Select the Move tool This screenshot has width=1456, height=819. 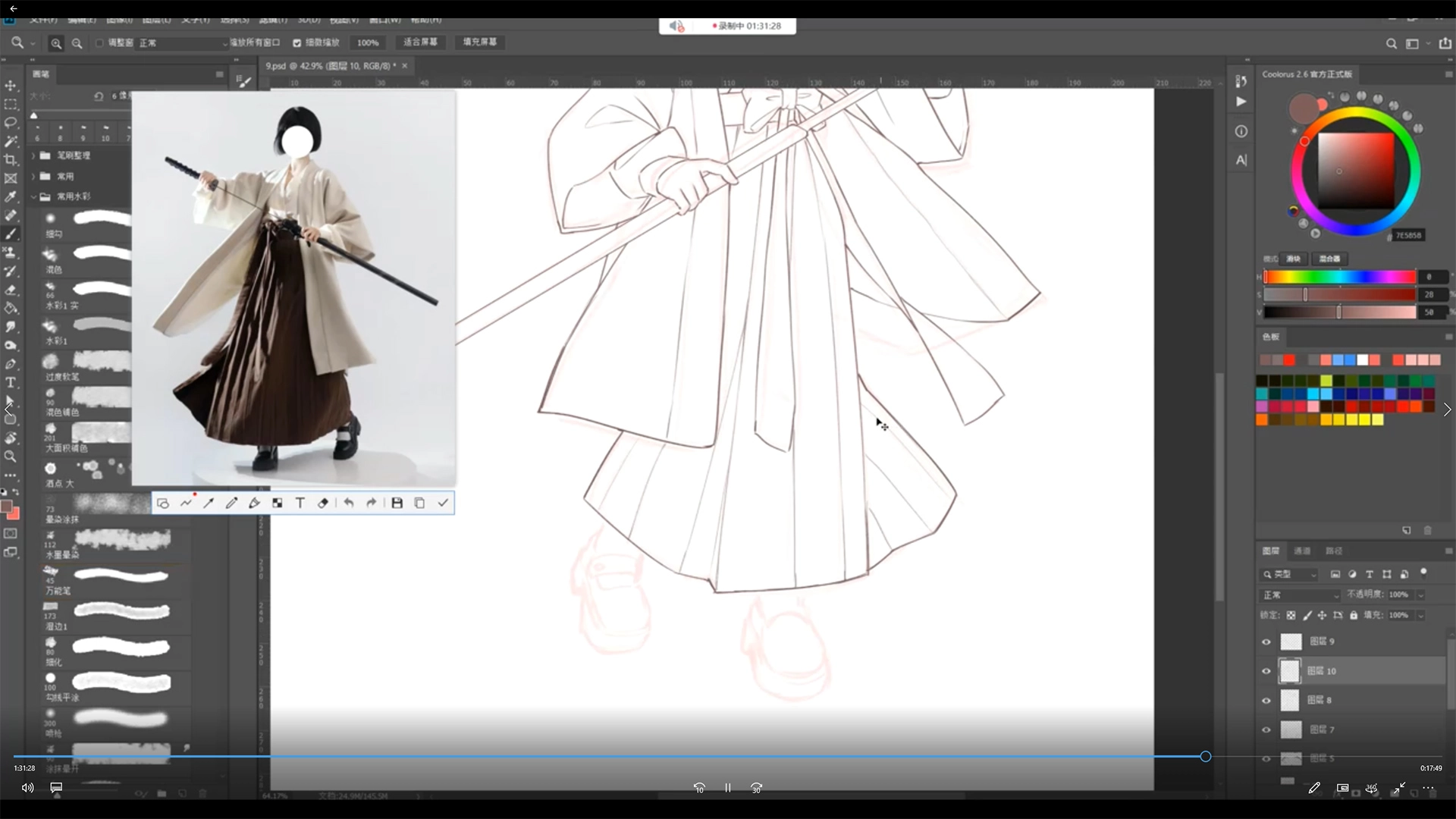pos(11,86)
